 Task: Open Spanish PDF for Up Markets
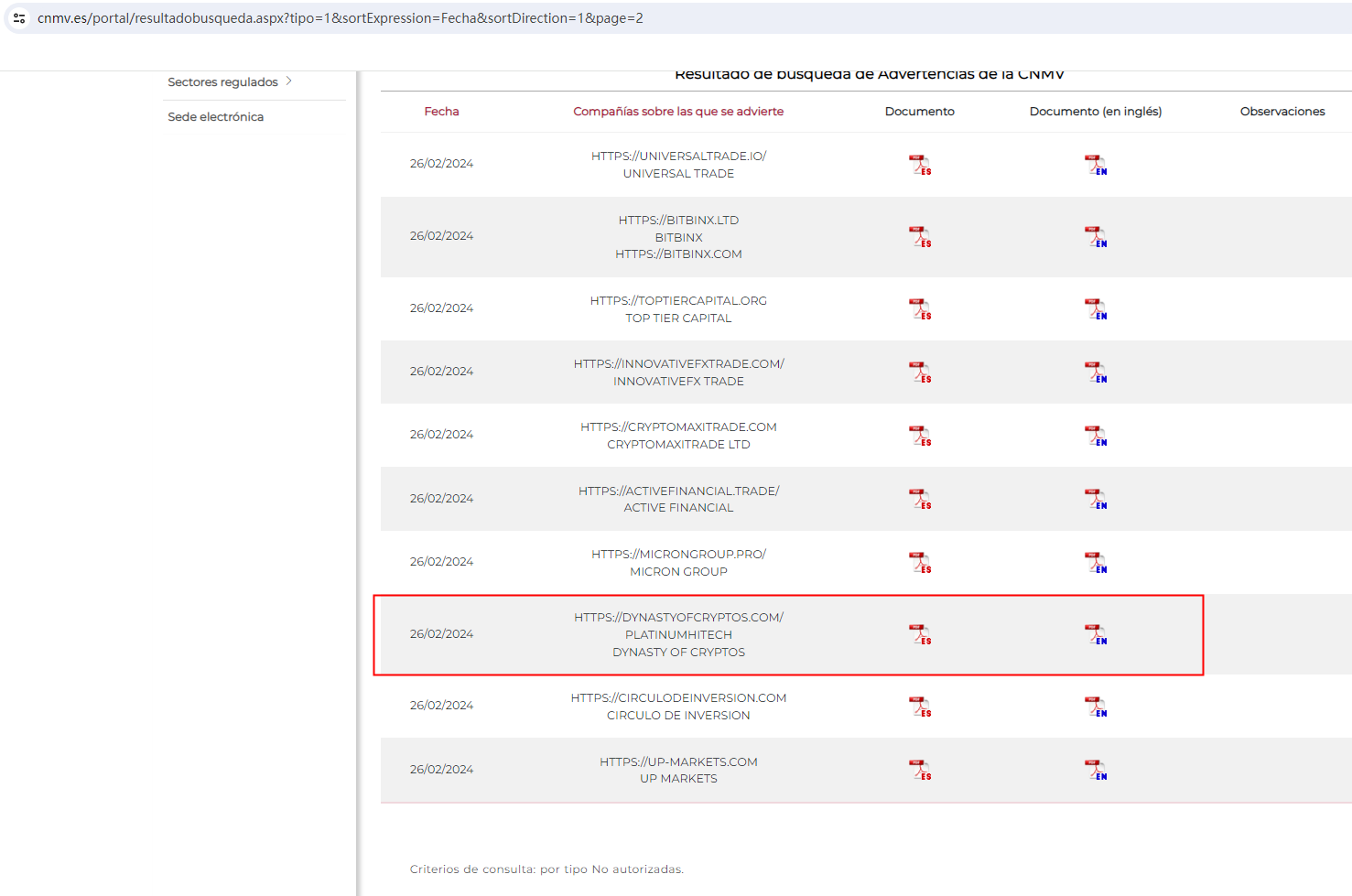(x=920, y=770)
